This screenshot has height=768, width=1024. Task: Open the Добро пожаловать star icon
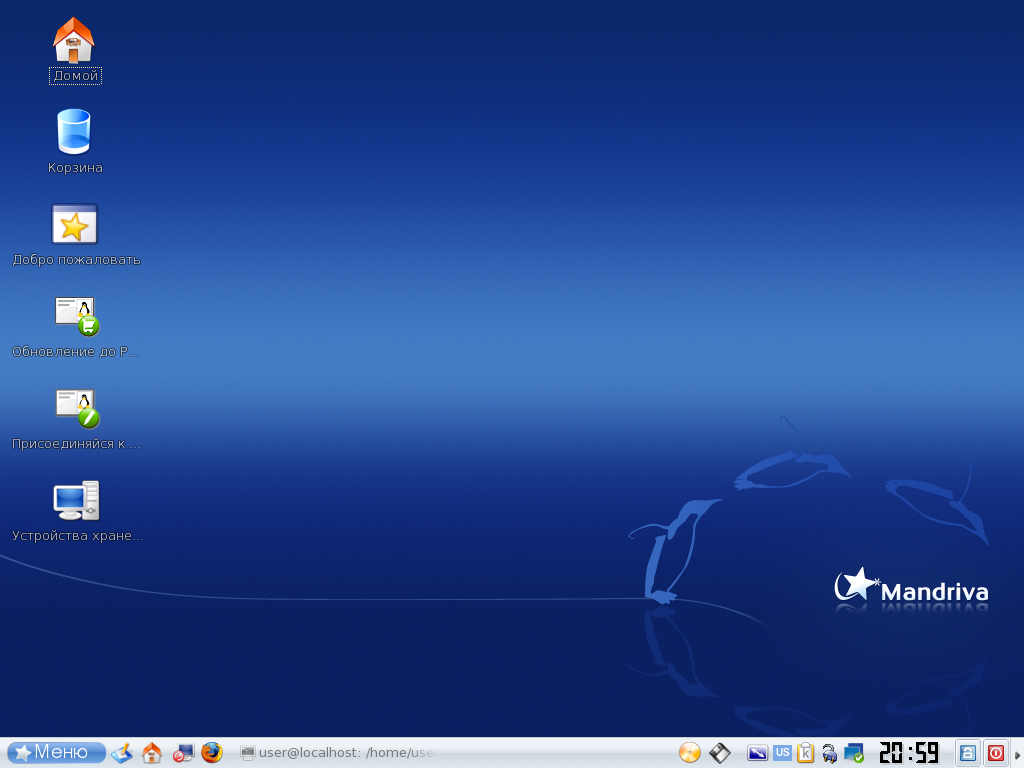pos(74,224)
